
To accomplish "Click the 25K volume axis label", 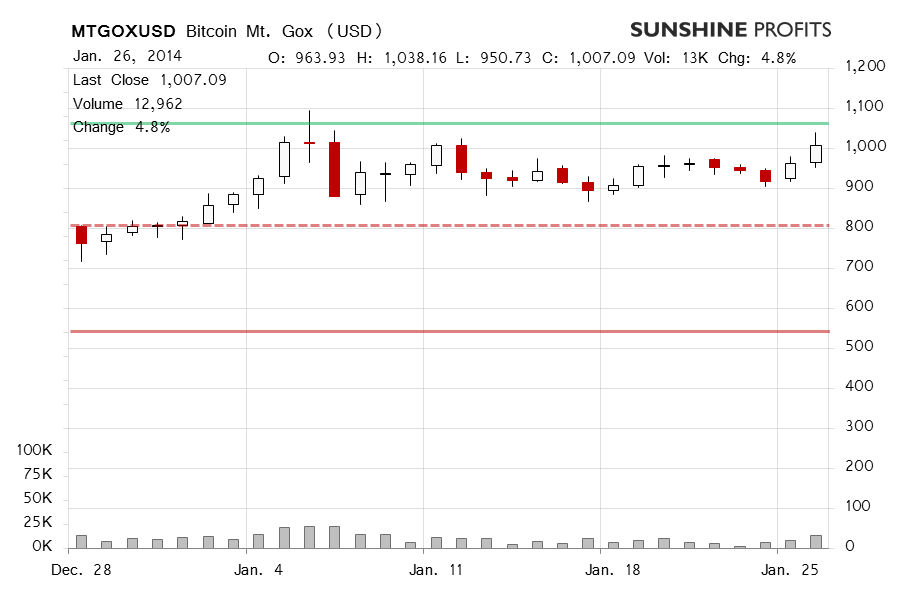I will pyautogui.click(x=38, y=522).
